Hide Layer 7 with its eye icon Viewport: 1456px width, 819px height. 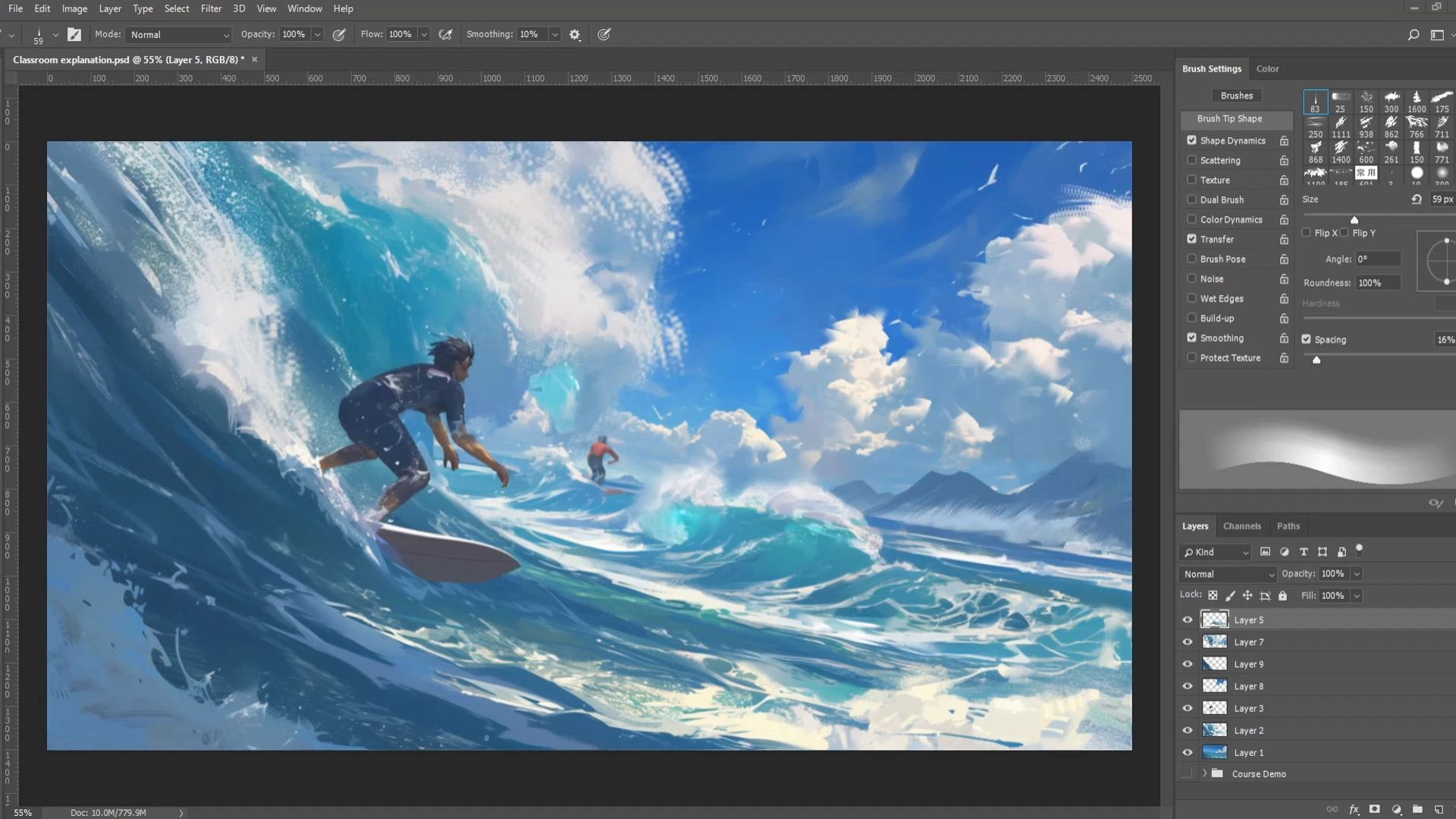point(1188,642)
